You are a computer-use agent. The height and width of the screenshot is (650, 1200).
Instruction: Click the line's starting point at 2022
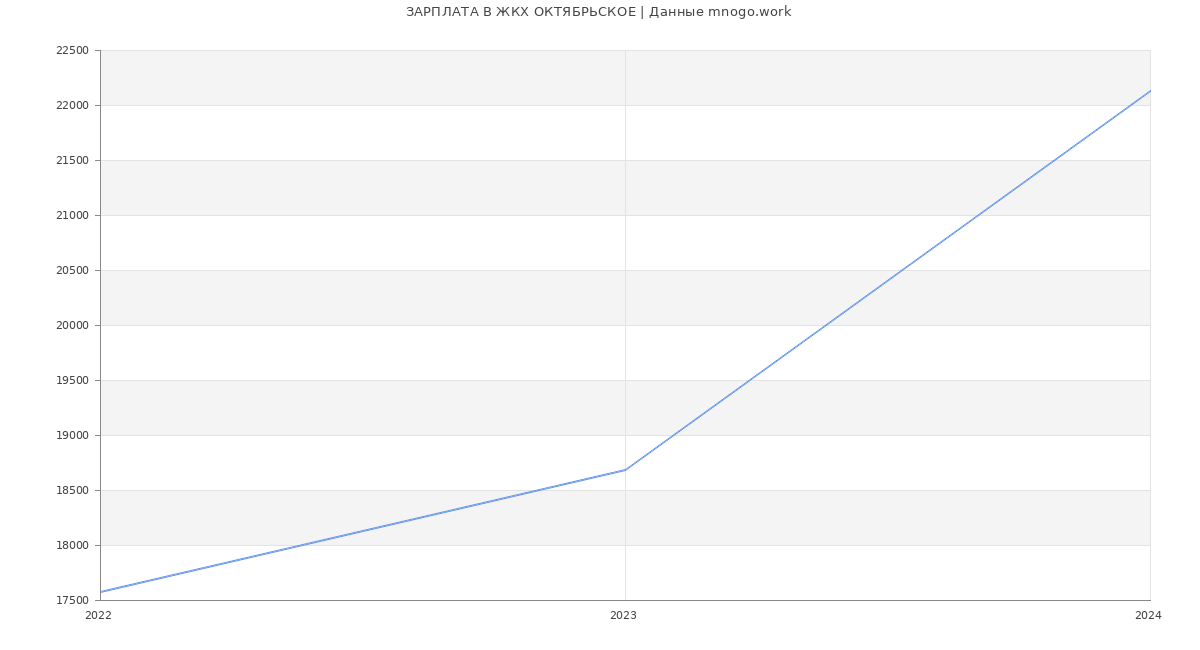[101, 592]
